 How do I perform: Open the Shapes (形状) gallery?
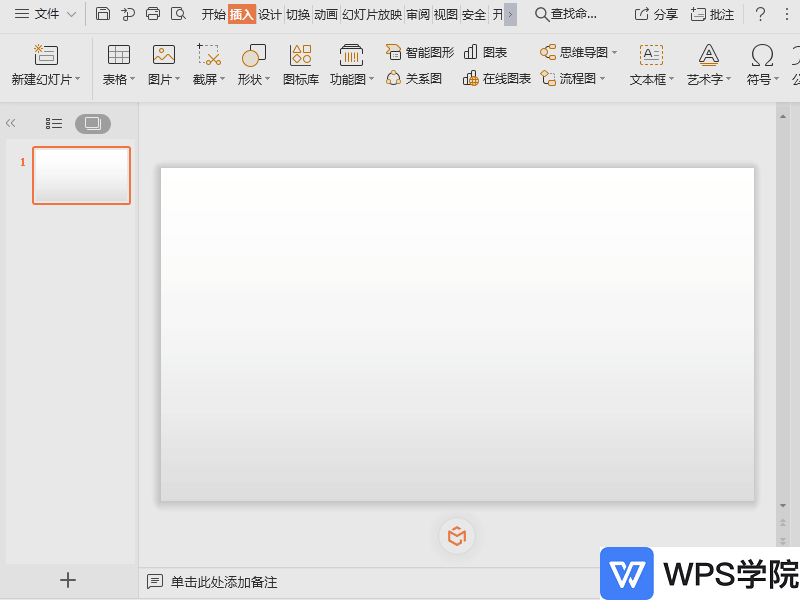(253, 65)
